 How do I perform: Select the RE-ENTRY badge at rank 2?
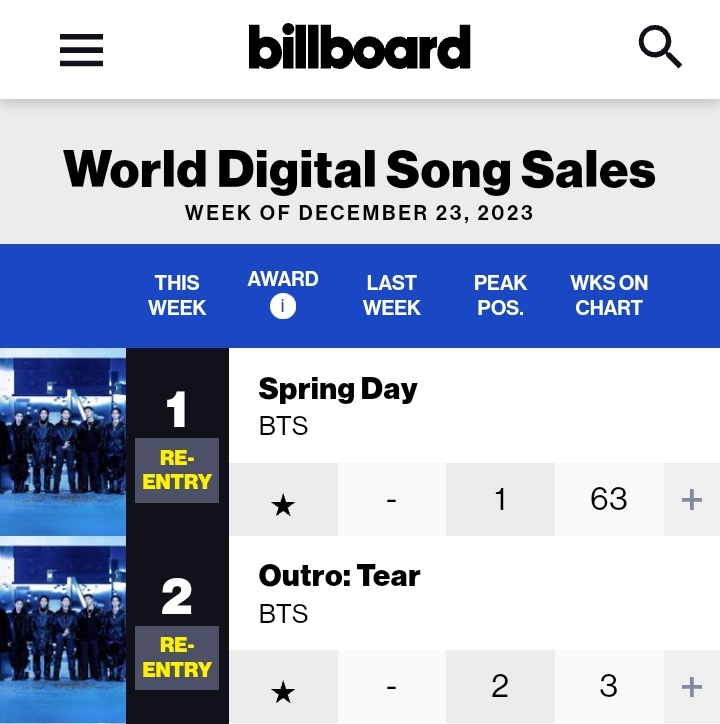pos(177,658)
